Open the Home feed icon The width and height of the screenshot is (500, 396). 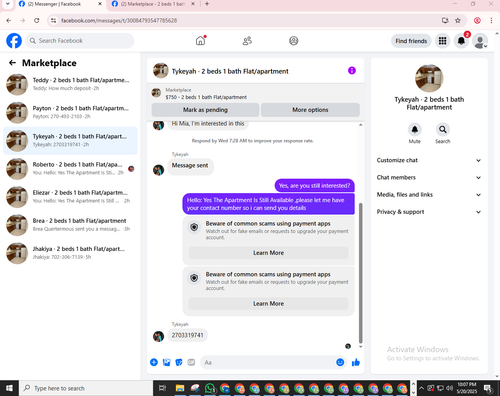click(x=200, y=41)
